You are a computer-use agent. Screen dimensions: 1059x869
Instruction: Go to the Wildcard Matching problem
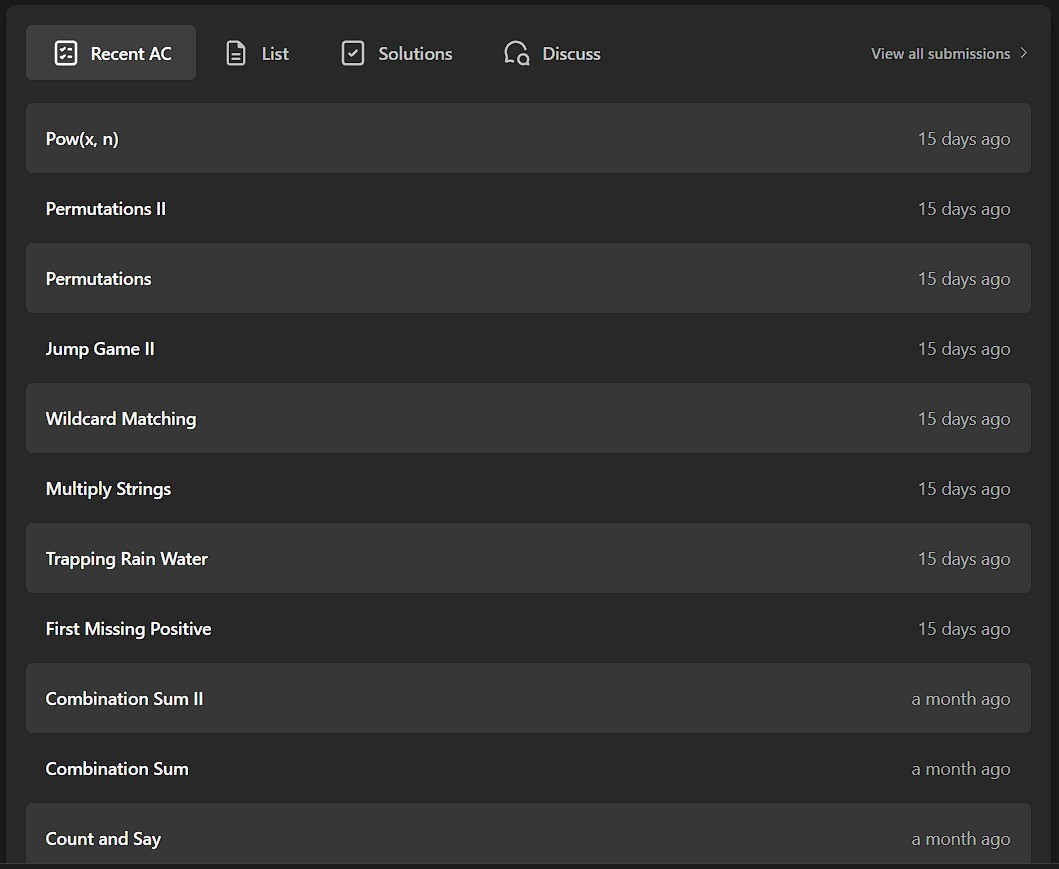(121, 419)
